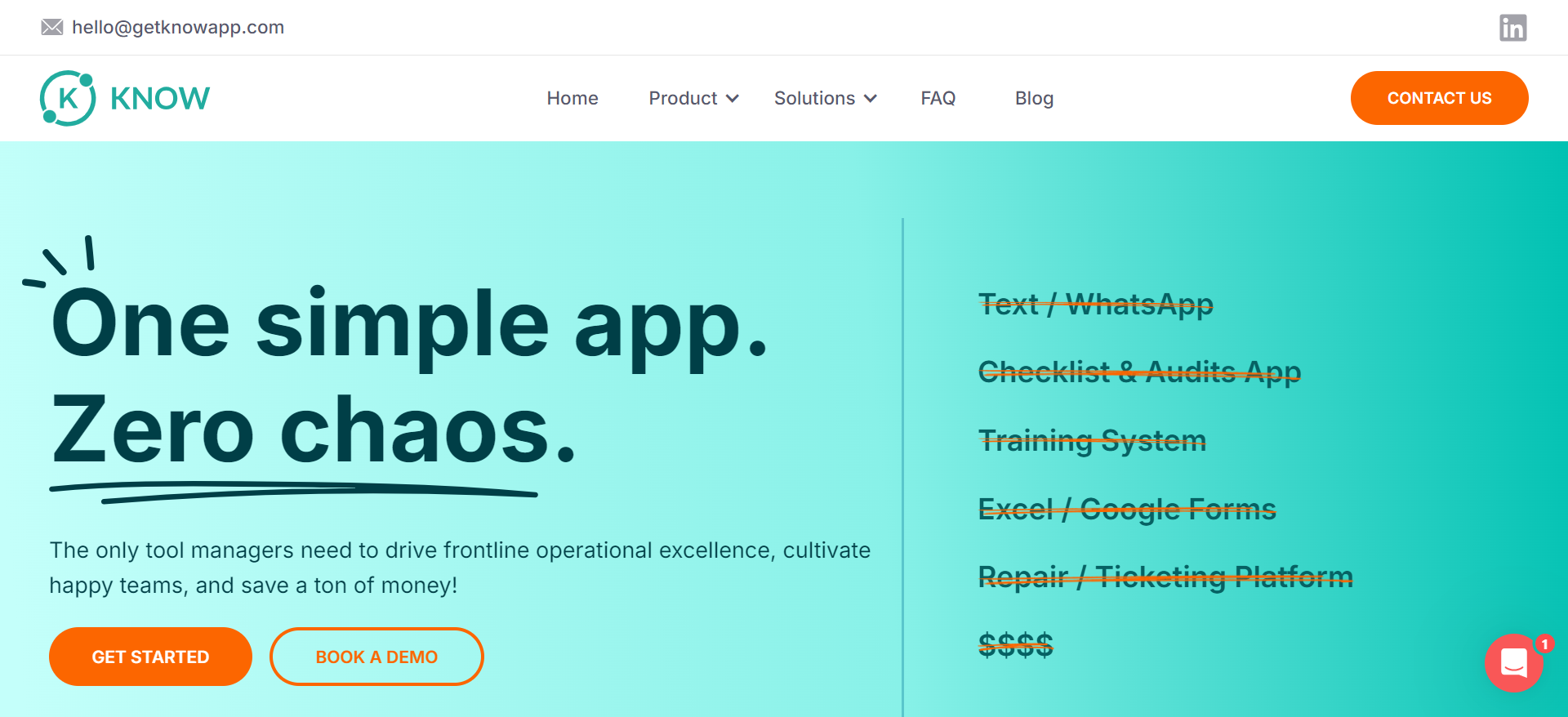Image resolution: width=1568 pixels, height=717 pixels.
Task: Click the chat notification badge
Action: [x=1544, y=644]
